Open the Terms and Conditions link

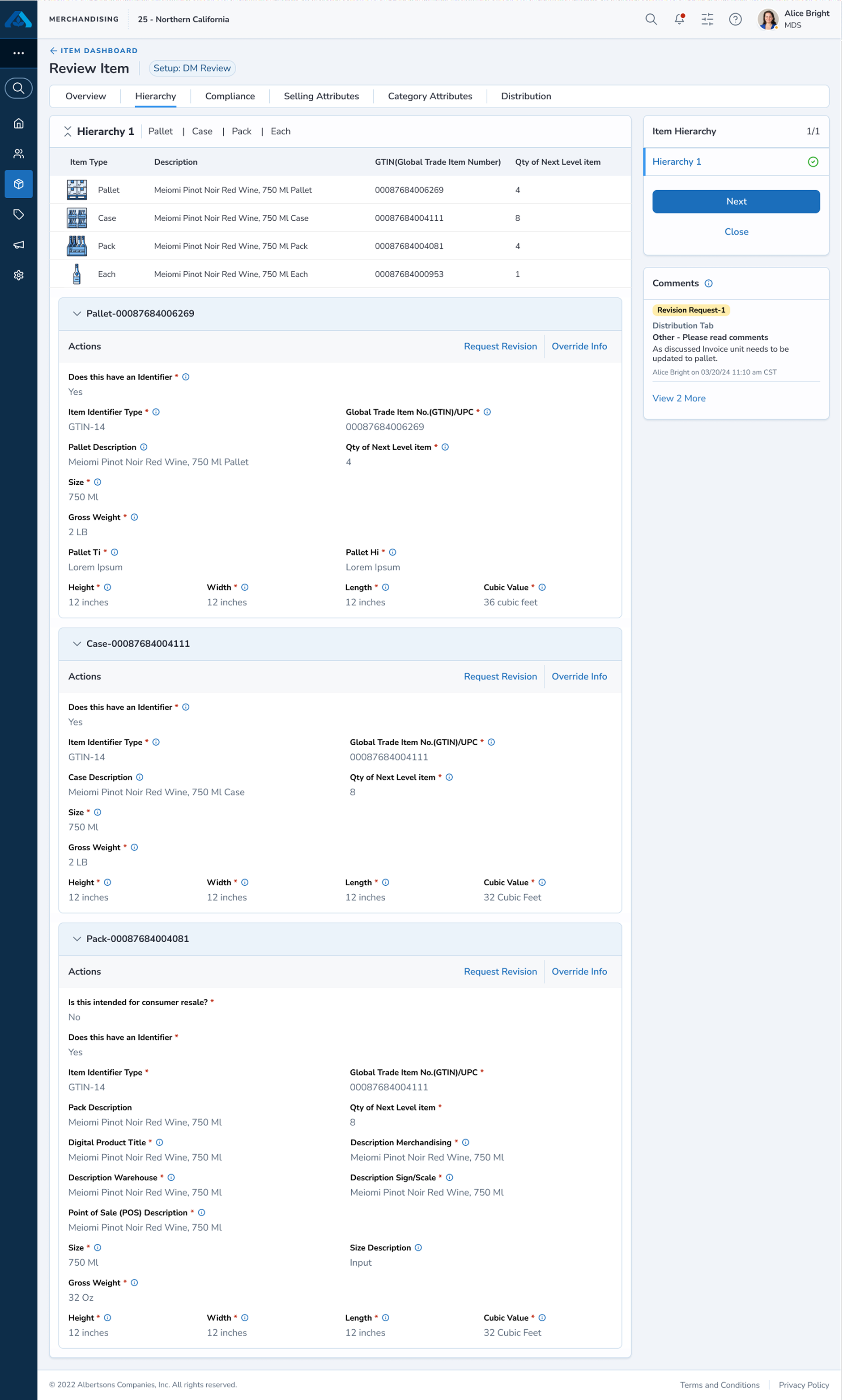pos(720,1385)
